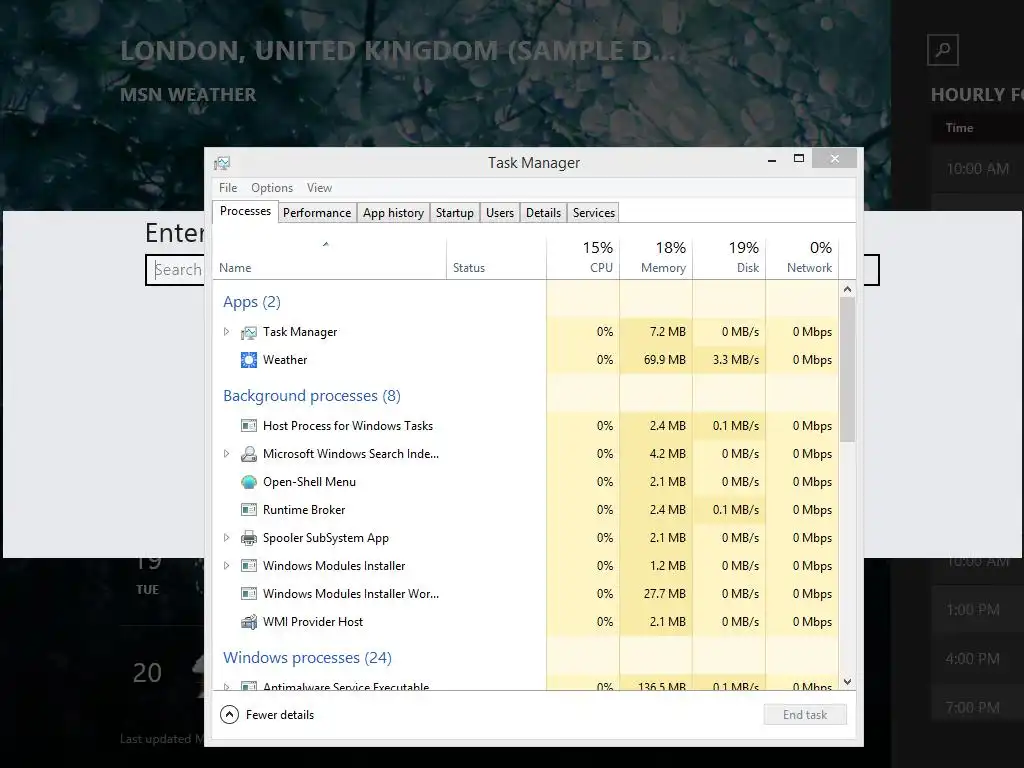1024x768 pixels.
Task: Click the Windows Modules Installer icon
Action: coord(249,566)
